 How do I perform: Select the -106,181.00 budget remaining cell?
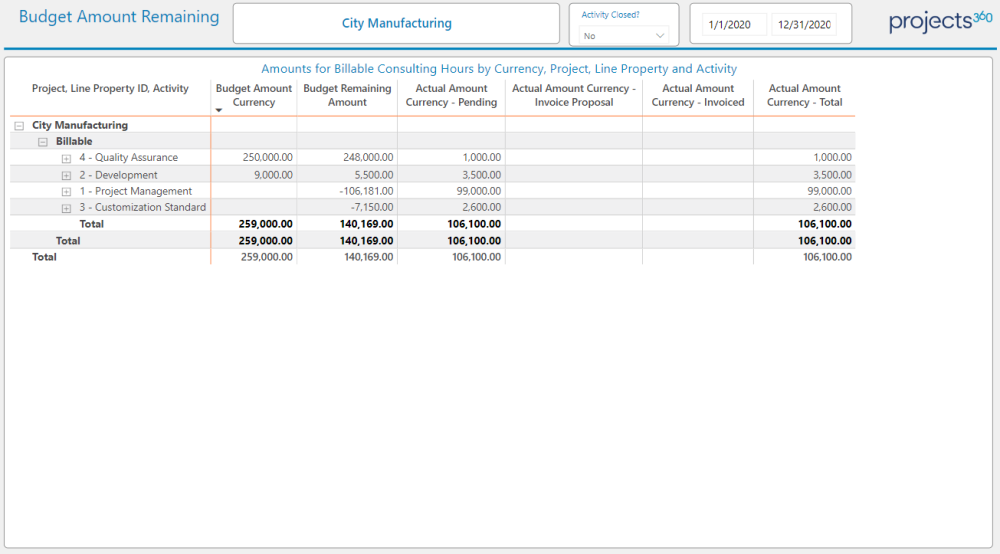[364, 191]
